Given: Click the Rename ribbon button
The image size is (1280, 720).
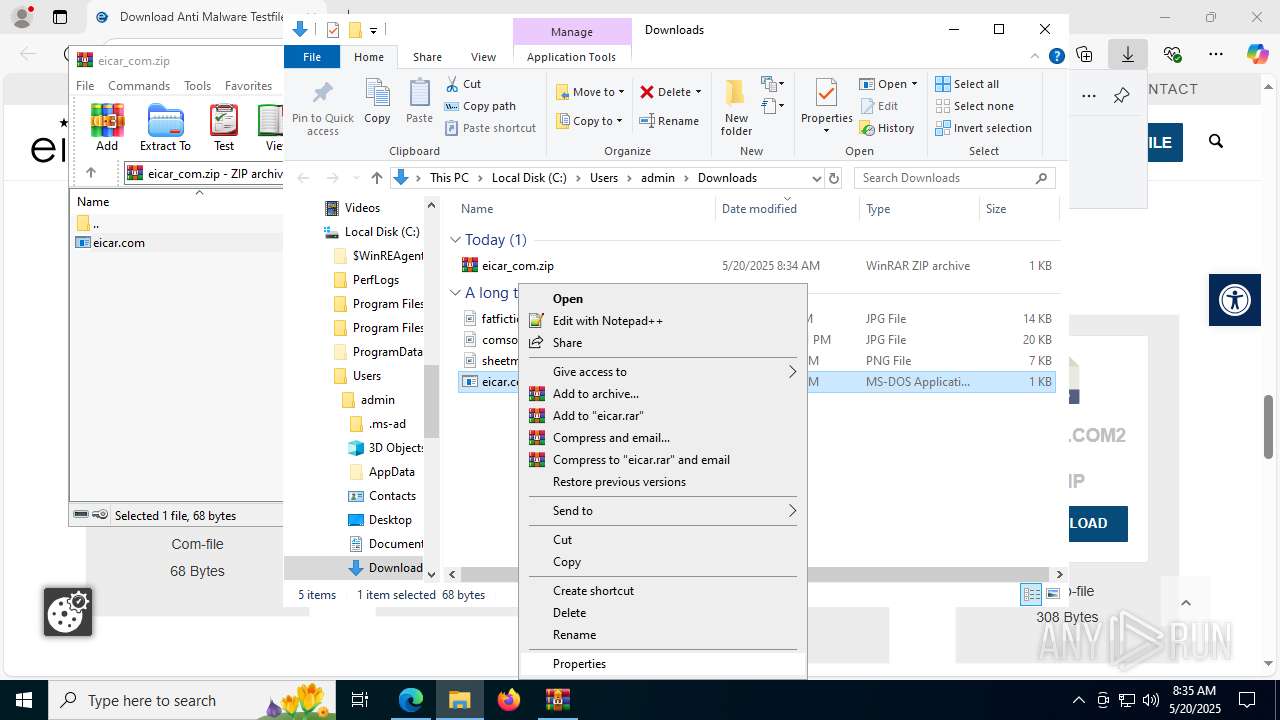Looking at the screenshot, I should pyautogui.click(x=669, y=121).
